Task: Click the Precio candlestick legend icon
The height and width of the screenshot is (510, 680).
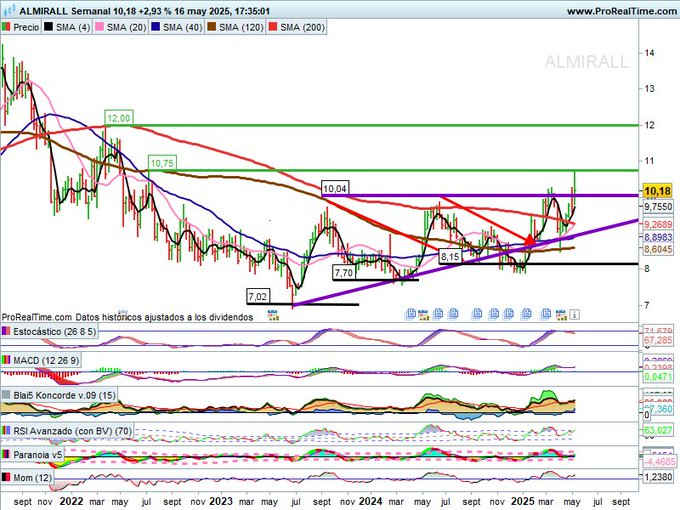Action: click(6, 27)
